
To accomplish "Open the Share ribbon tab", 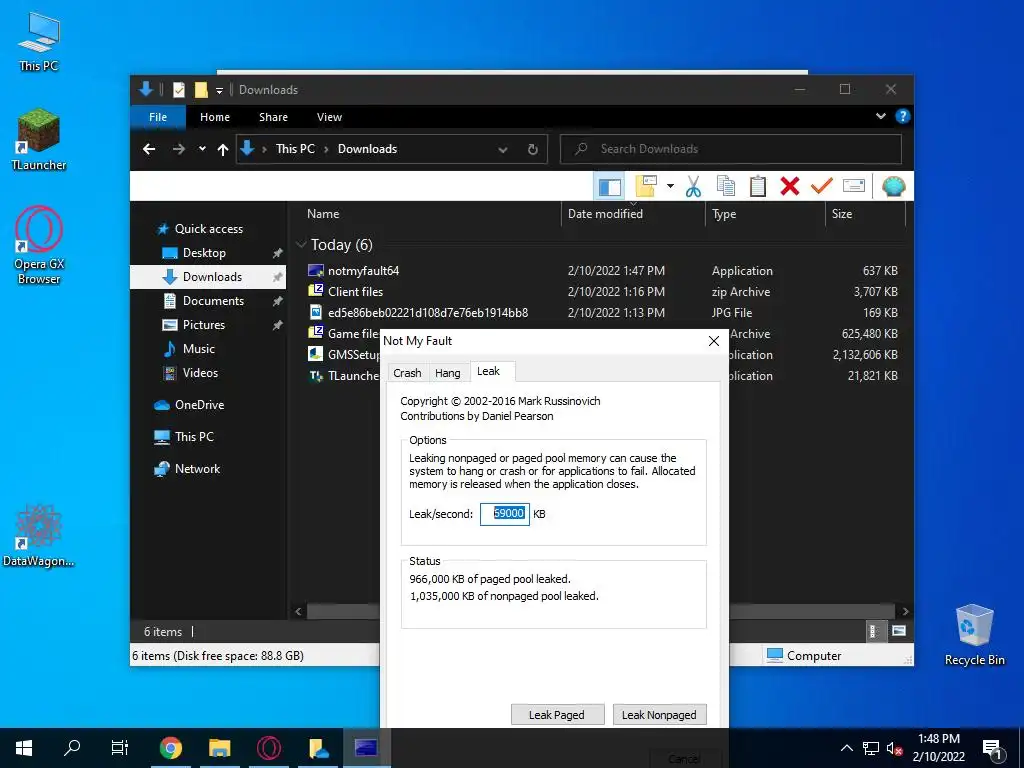I will (x=273, y=117).
